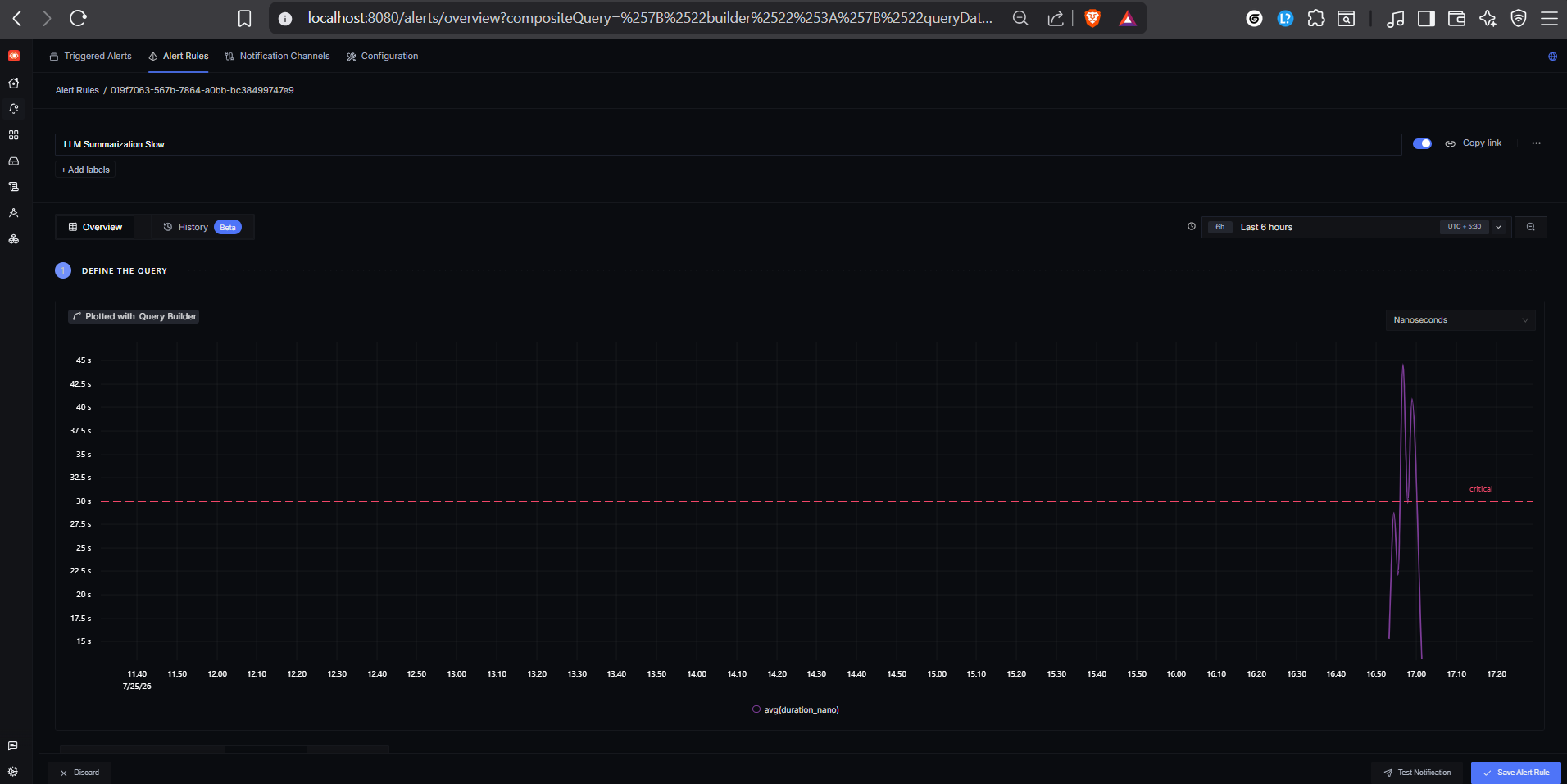Switch to the Configuration tab
The image size is (1567, 784).
click(382, 56)
